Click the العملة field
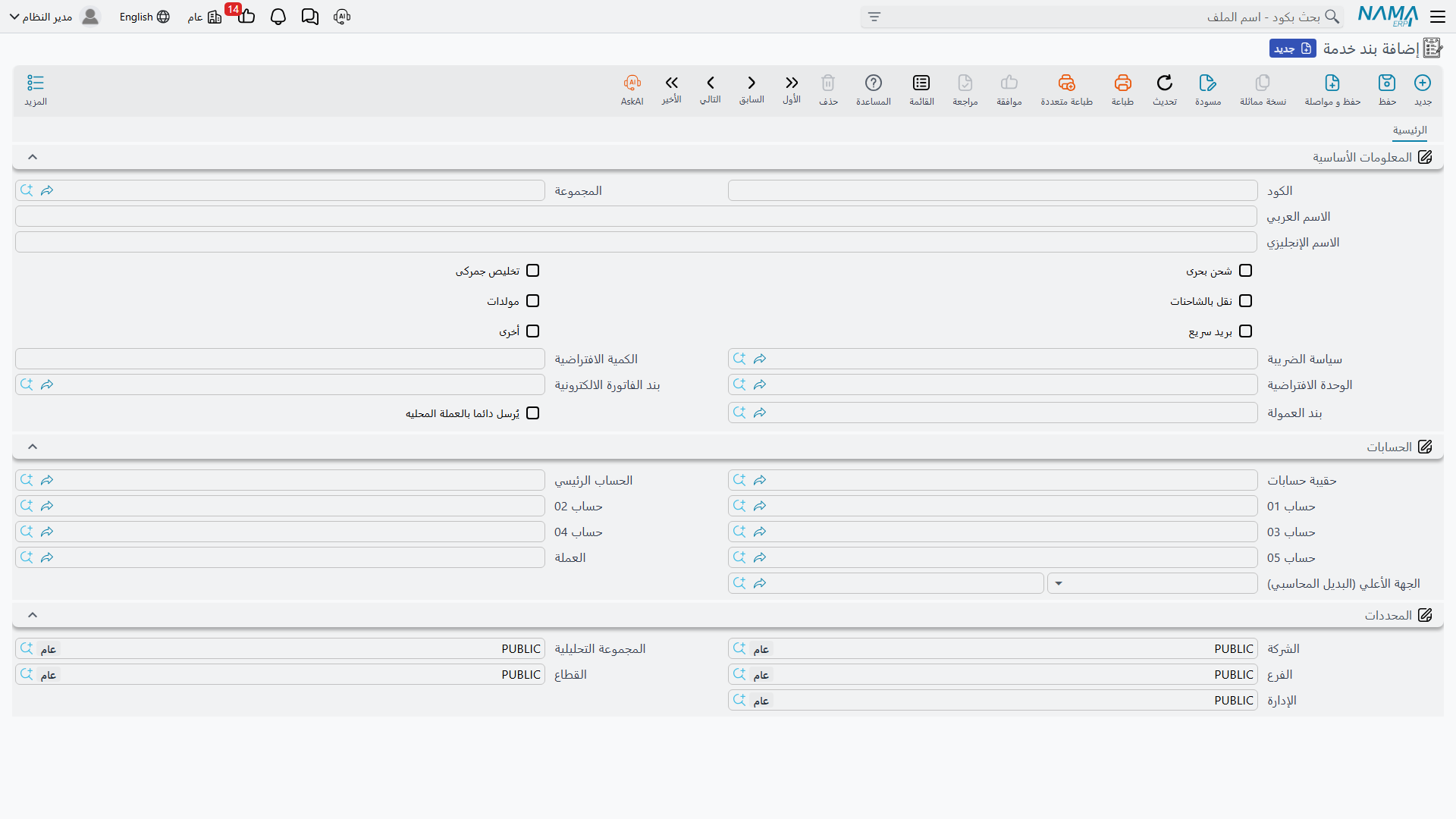 (280, 557)
